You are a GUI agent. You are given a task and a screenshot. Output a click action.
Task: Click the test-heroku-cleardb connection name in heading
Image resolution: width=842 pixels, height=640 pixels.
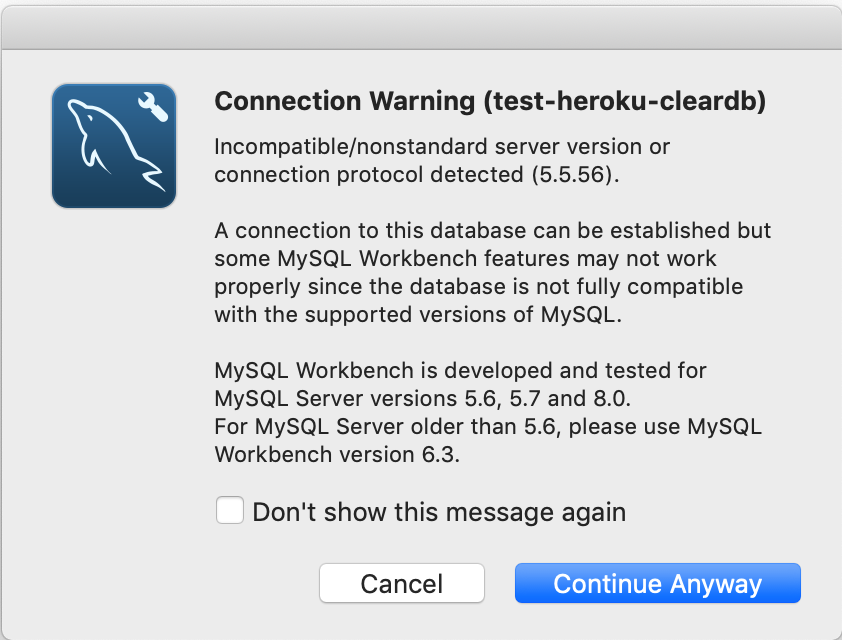(x=625, y=101)
